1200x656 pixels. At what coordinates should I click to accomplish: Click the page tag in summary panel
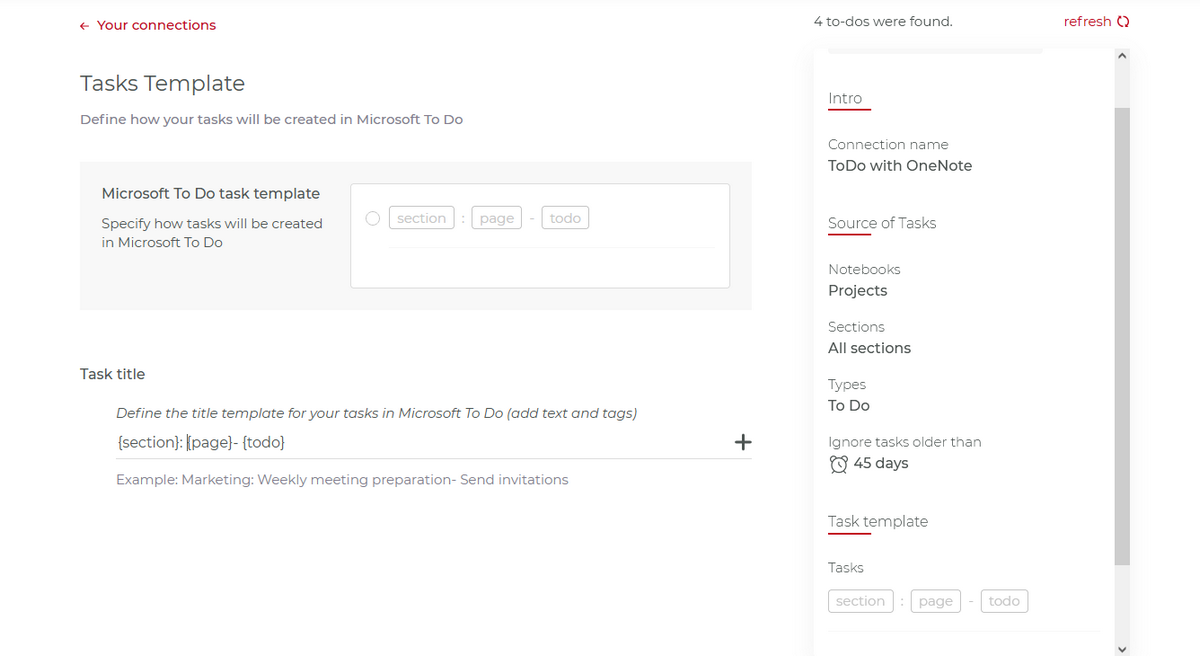936,601
